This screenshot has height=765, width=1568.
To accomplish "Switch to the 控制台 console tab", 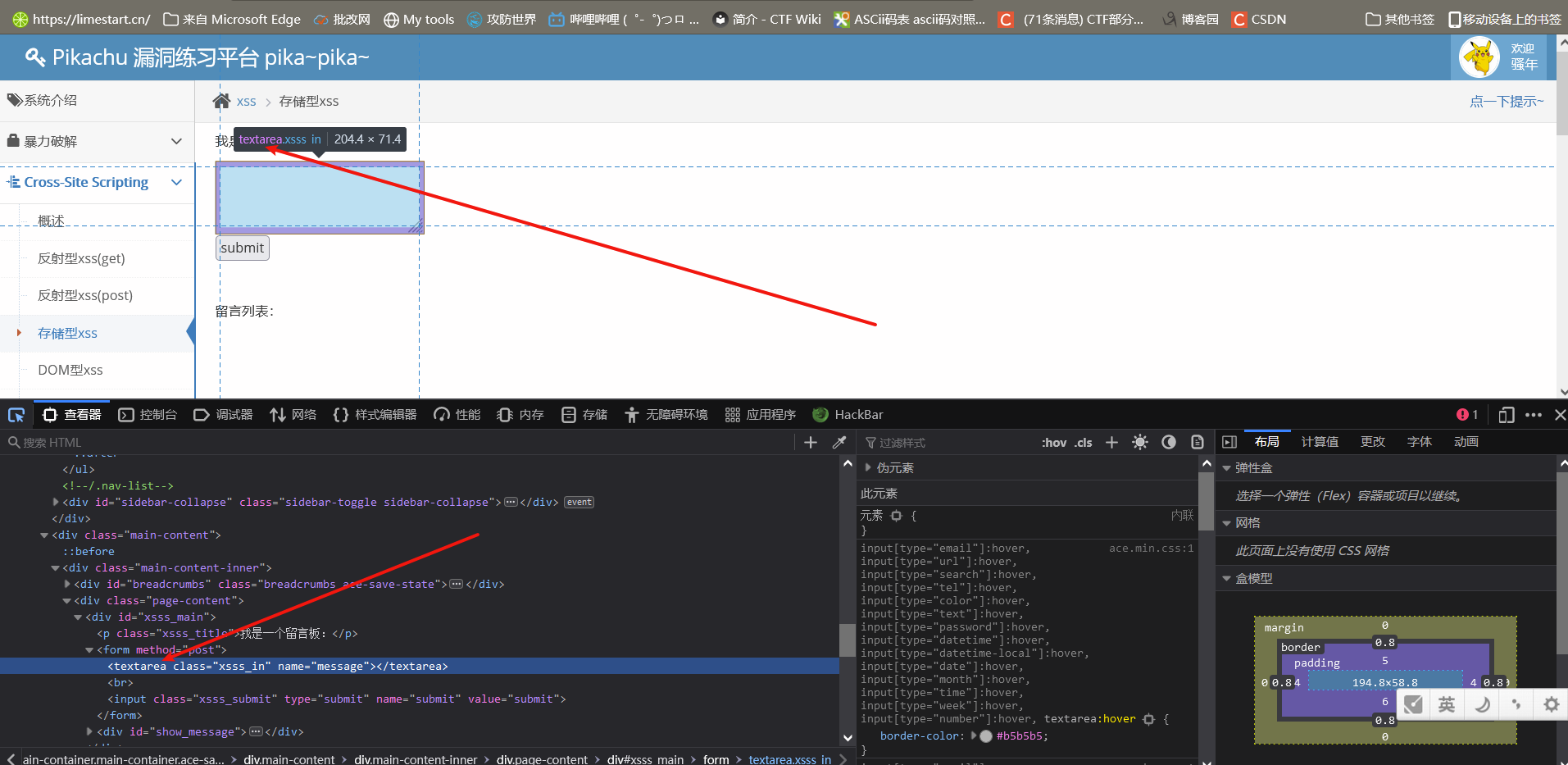I will [148, 415].
